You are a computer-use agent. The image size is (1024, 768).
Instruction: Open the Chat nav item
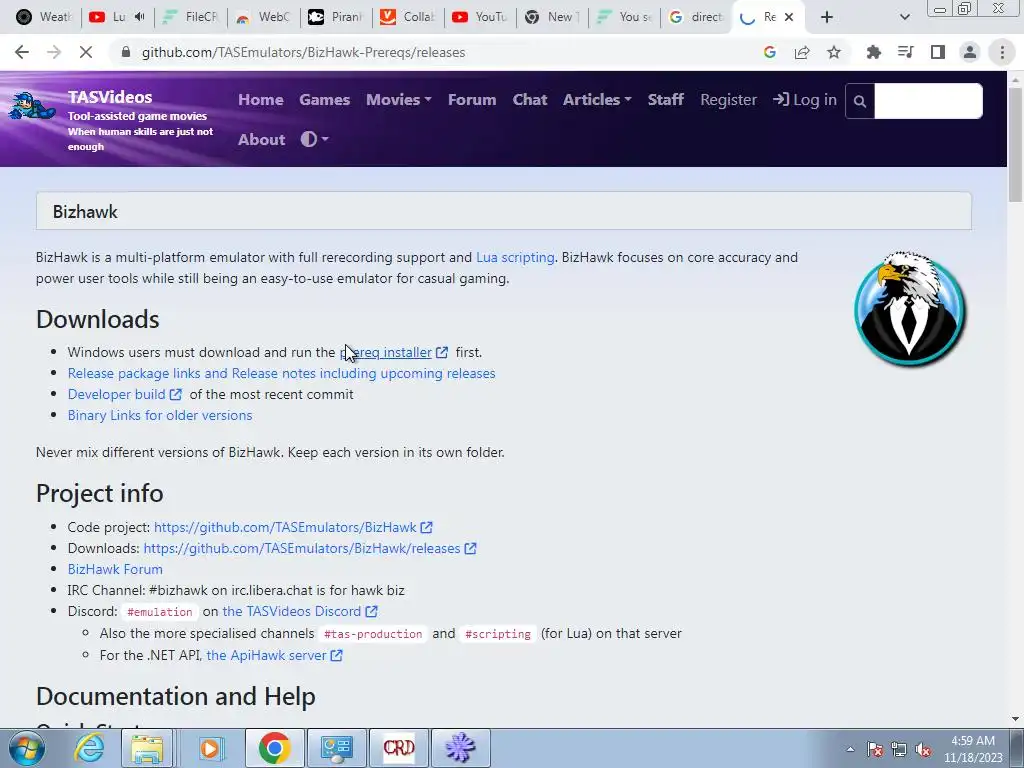tap(530, 100)
